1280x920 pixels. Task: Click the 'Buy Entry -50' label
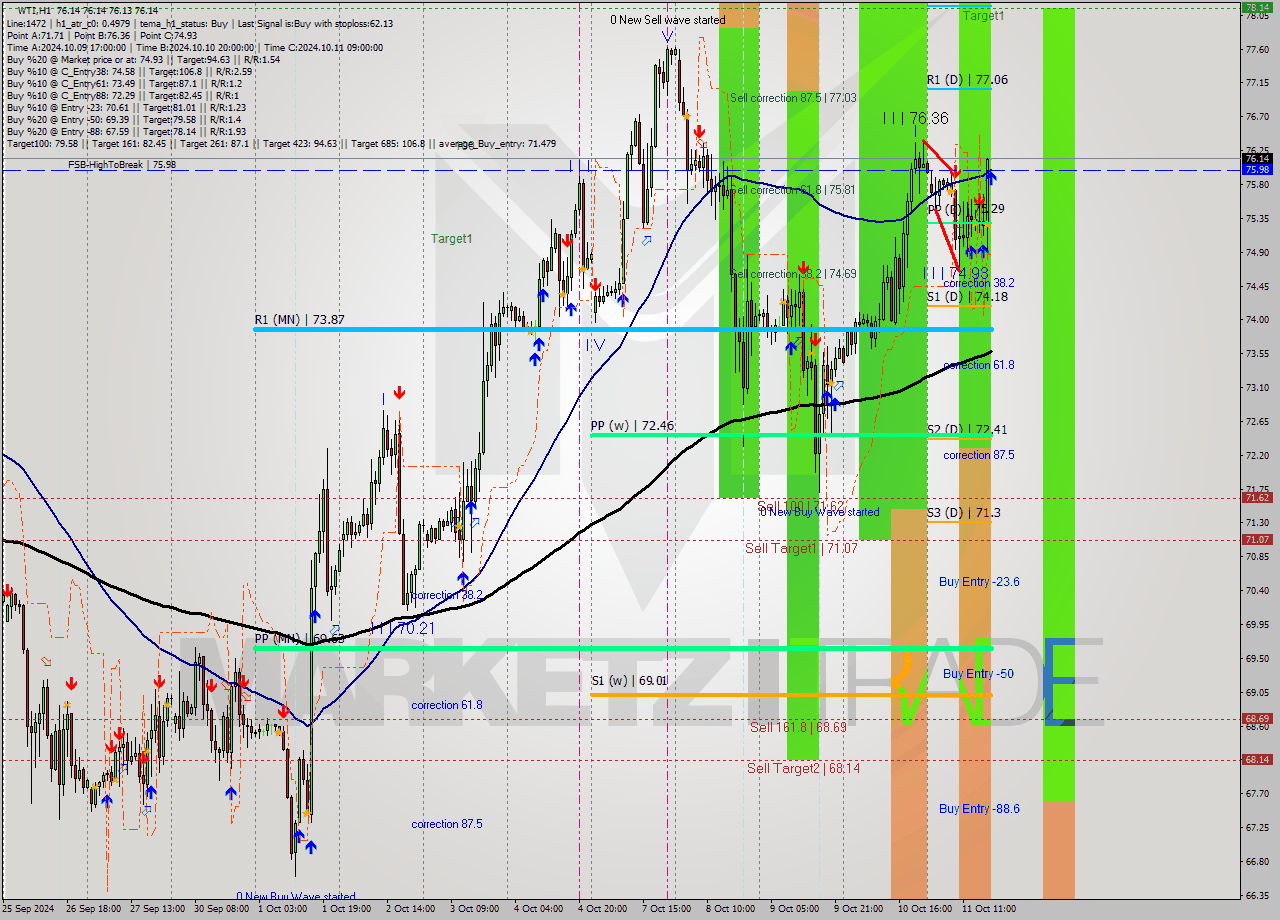click(978, 673)
